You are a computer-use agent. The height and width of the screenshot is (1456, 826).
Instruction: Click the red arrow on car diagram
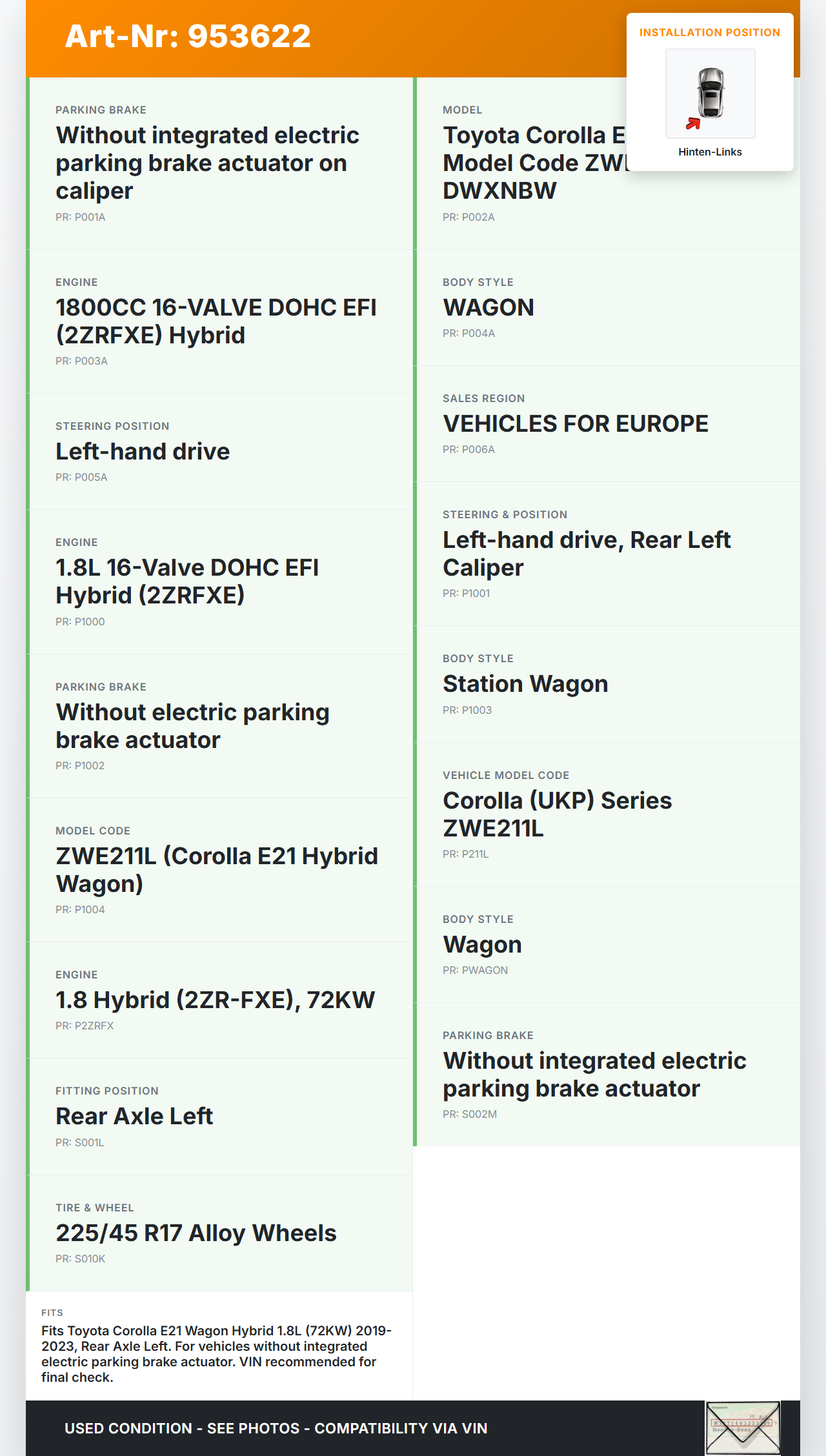click(x=693, y=123)
